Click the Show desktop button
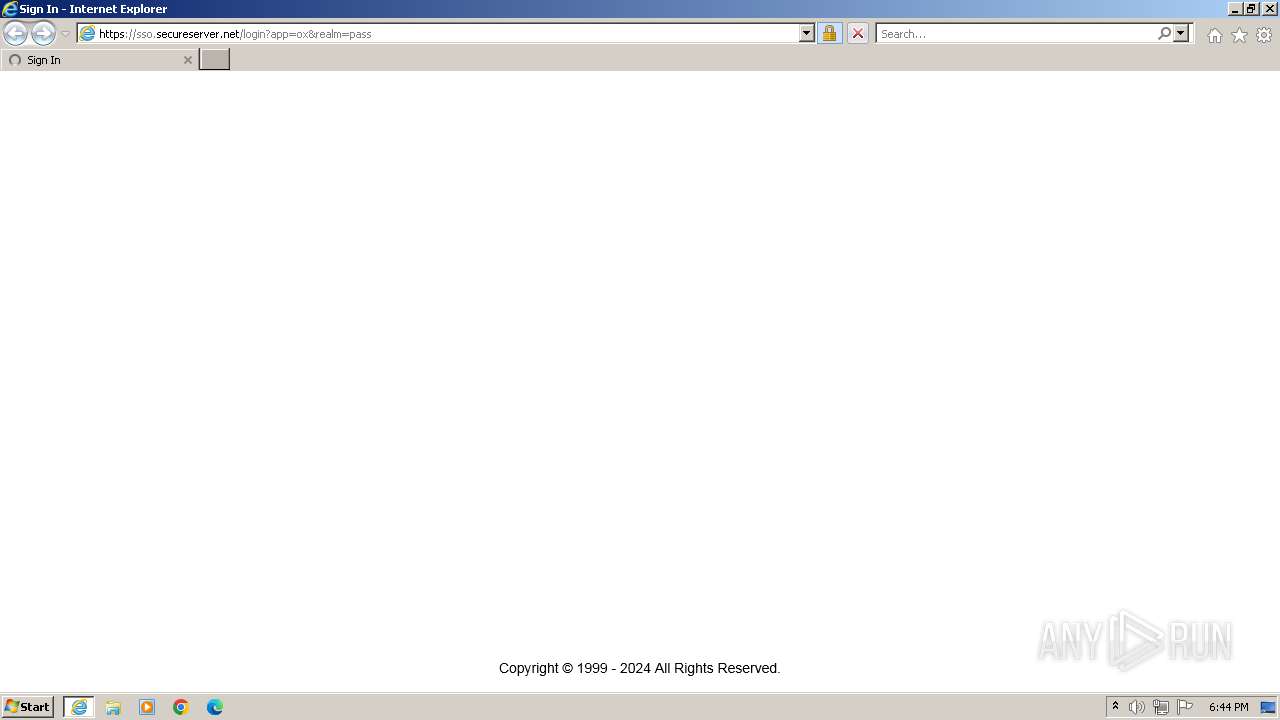The image size is (1280, 720). 1268,707
